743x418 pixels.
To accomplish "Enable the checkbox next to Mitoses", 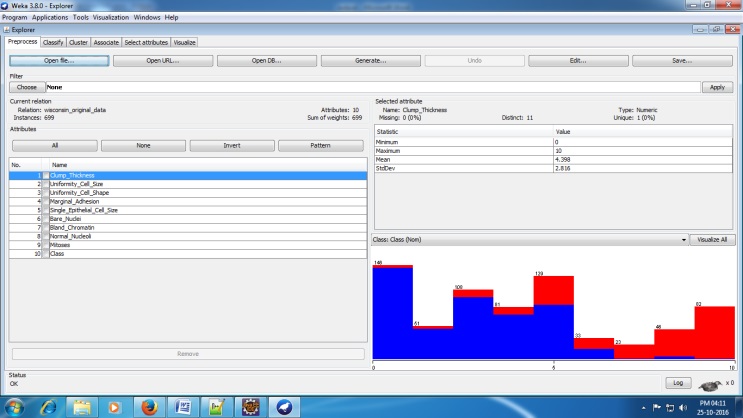I will tap(45, 245).
